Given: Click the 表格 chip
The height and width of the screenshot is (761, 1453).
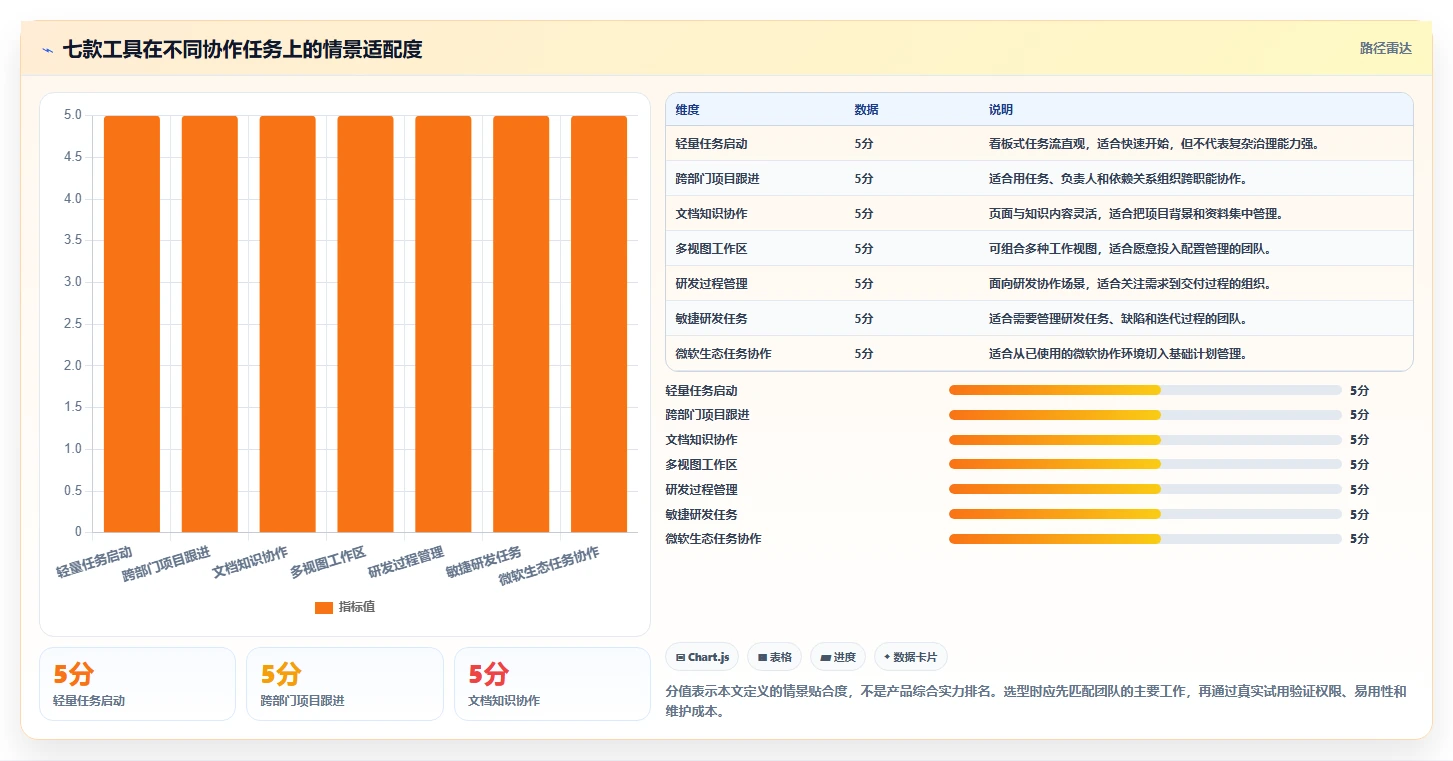Looking at the screenshot, I should tap(775, 657).
